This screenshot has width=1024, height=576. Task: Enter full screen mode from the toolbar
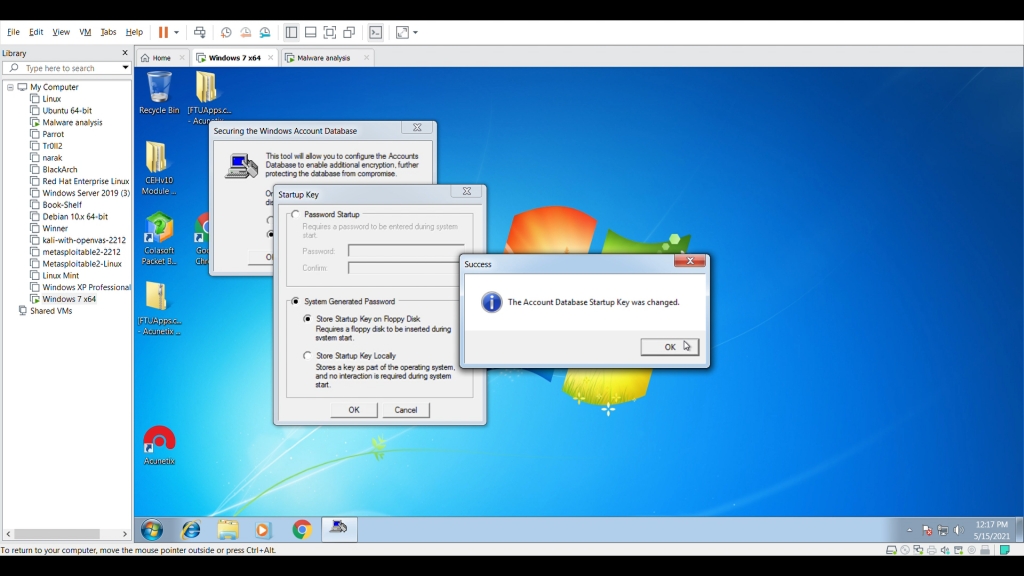click(x=330, y=32)
